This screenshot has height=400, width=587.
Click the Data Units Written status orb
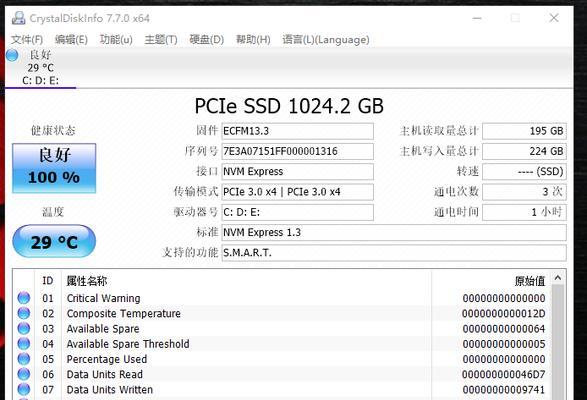(x=24, y=389)
